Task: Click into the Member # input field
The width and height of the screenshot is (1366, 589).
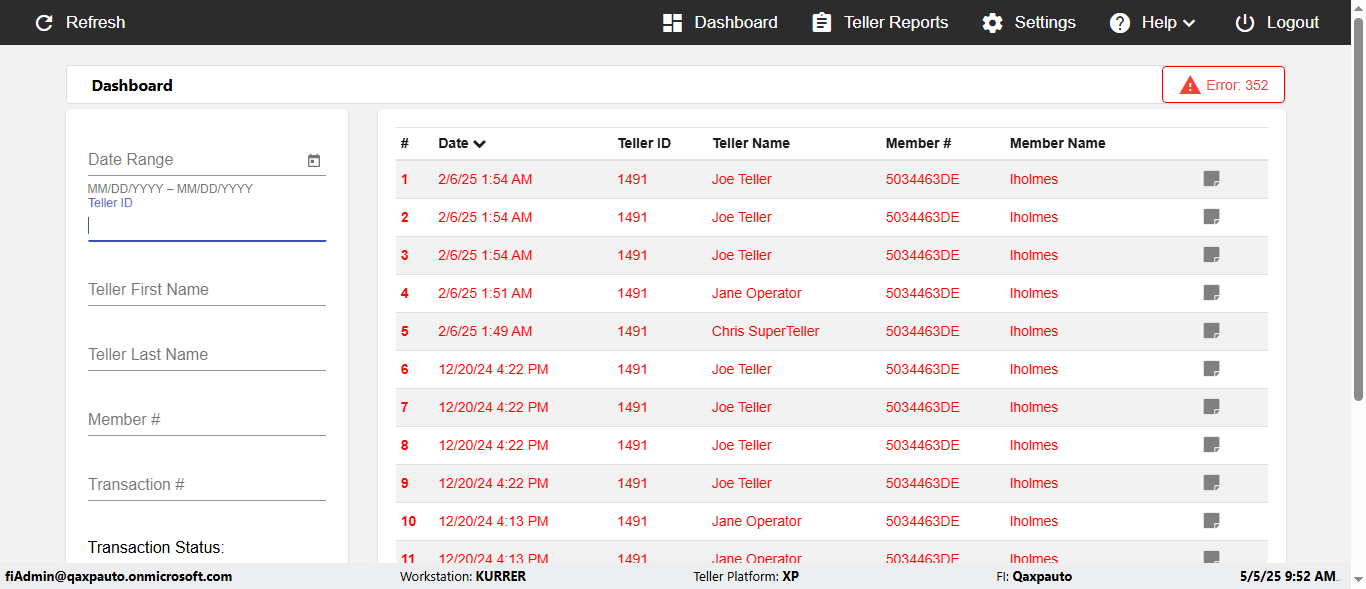Action: pos(207,420)
